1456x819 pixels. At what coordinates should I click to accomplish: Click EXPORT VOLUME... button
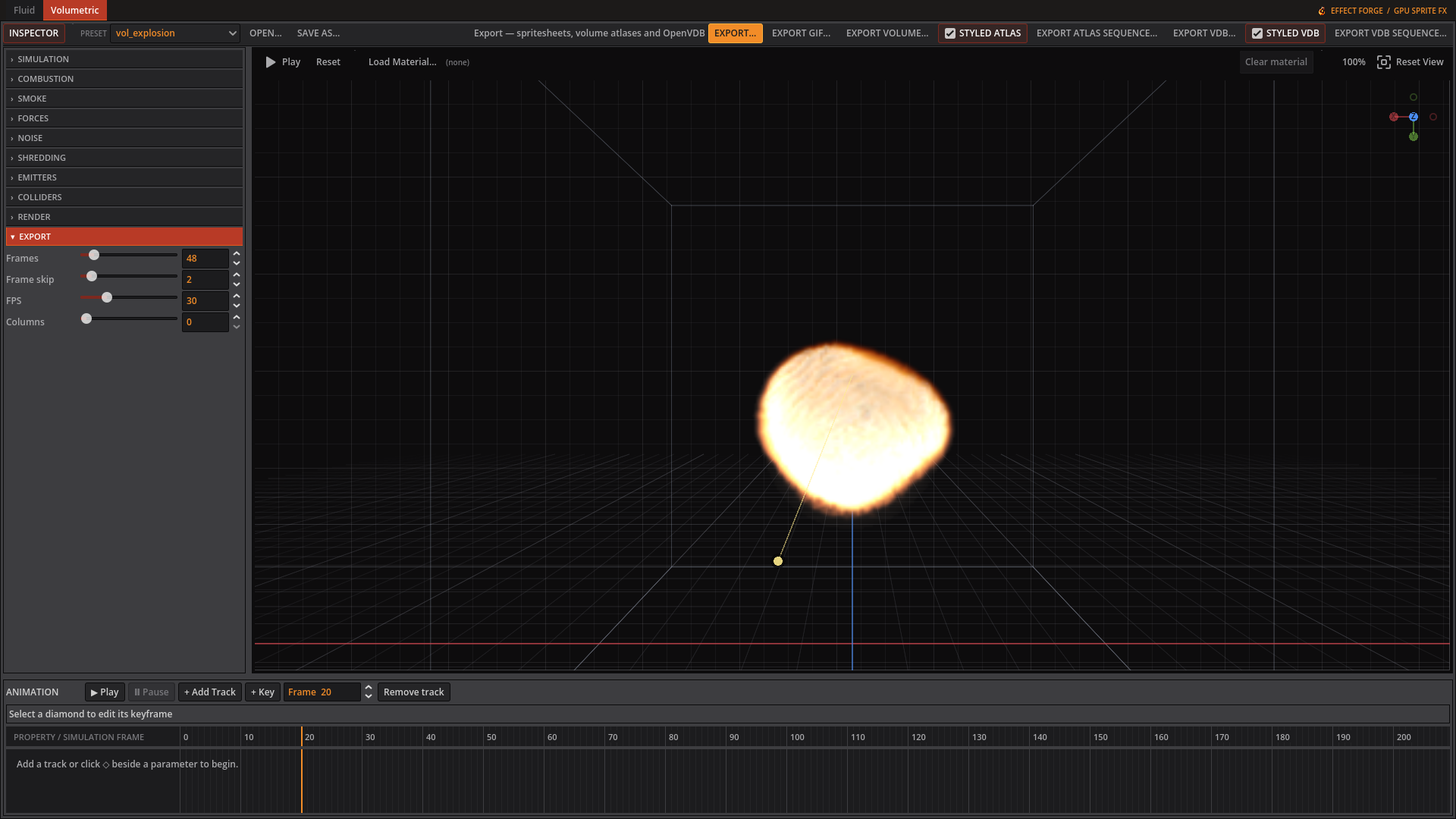(x=887, y=33)
